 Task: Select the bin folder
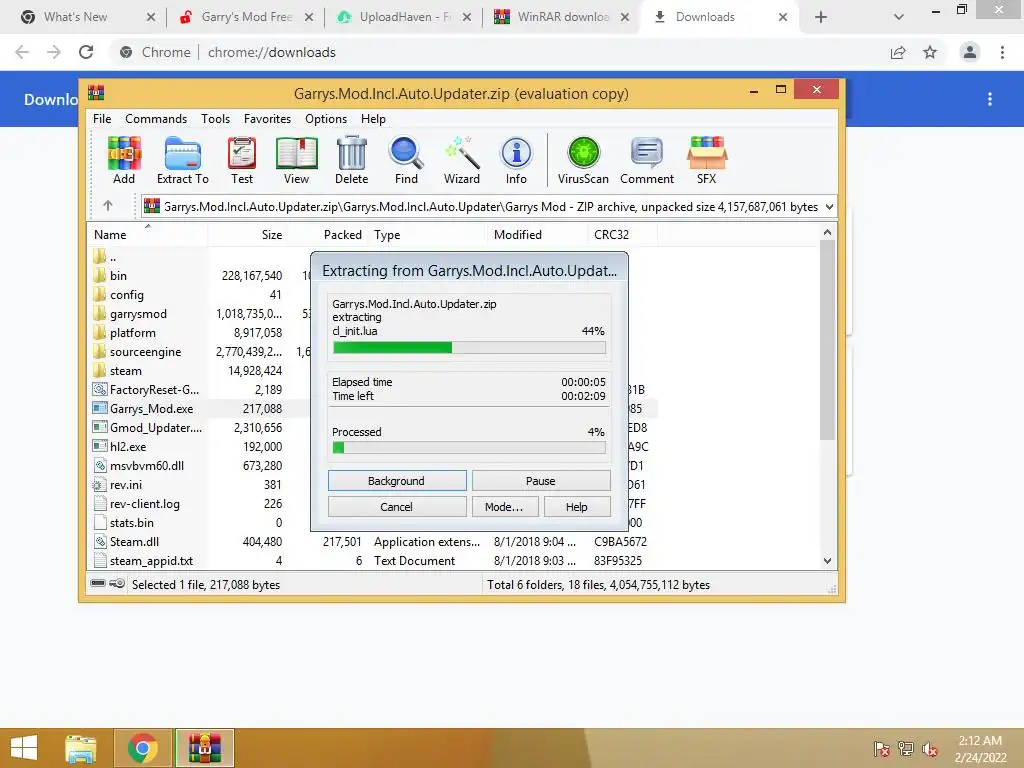[x=118, y=276]
